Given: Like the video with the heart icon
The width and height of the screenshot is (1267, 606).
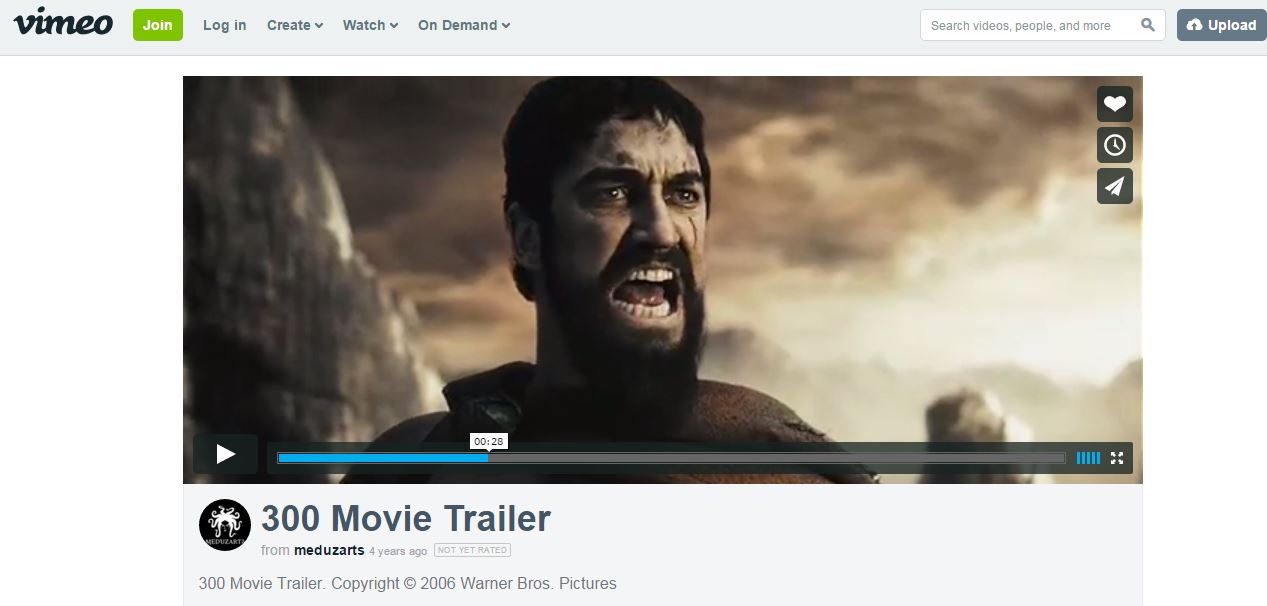Looking at the screenshot, I should [x=1115, y=103].
